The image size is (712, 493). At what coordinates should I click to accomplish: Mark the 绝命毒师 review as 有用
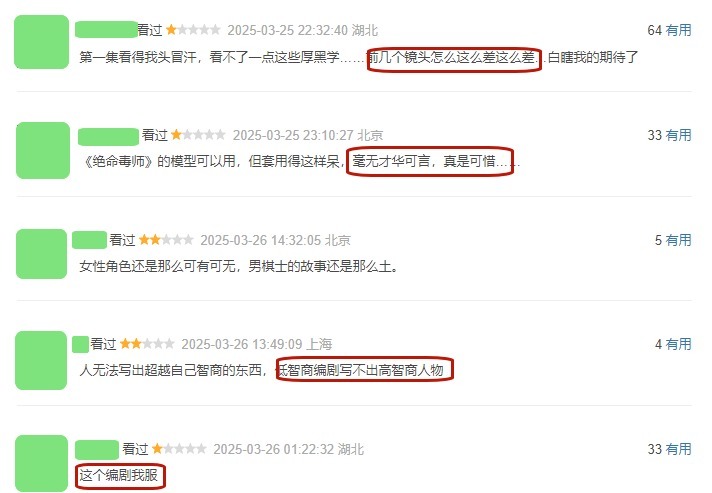point(678,135)
